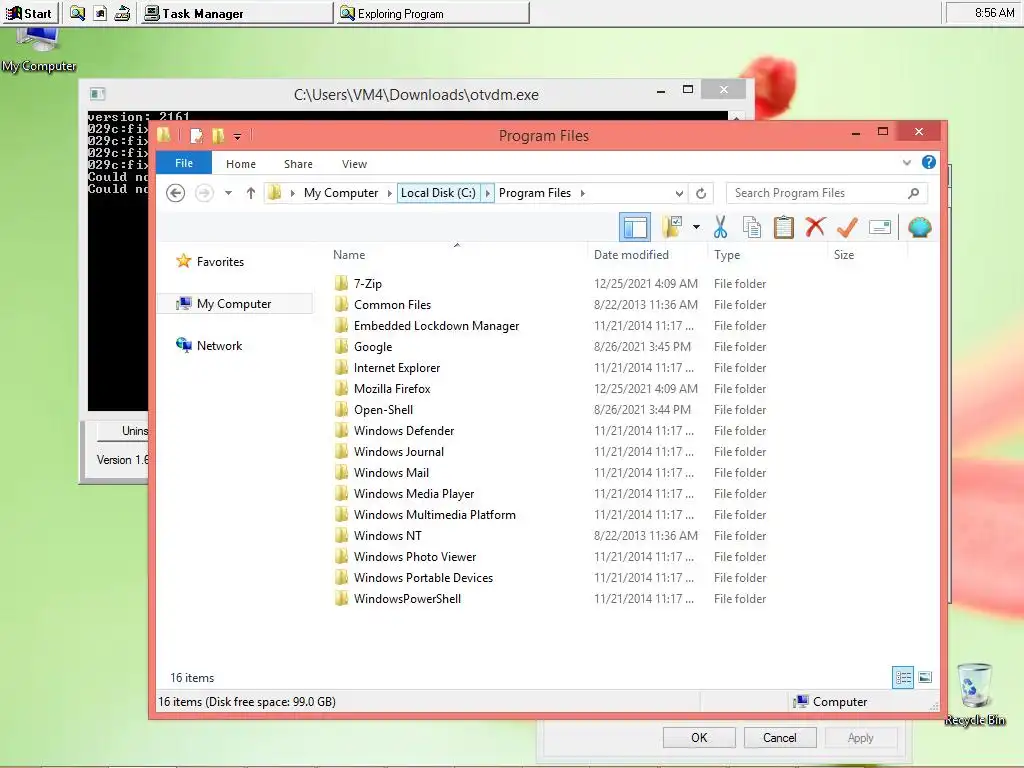Click the third quick launch taskbar icon

tap(122, 13)
